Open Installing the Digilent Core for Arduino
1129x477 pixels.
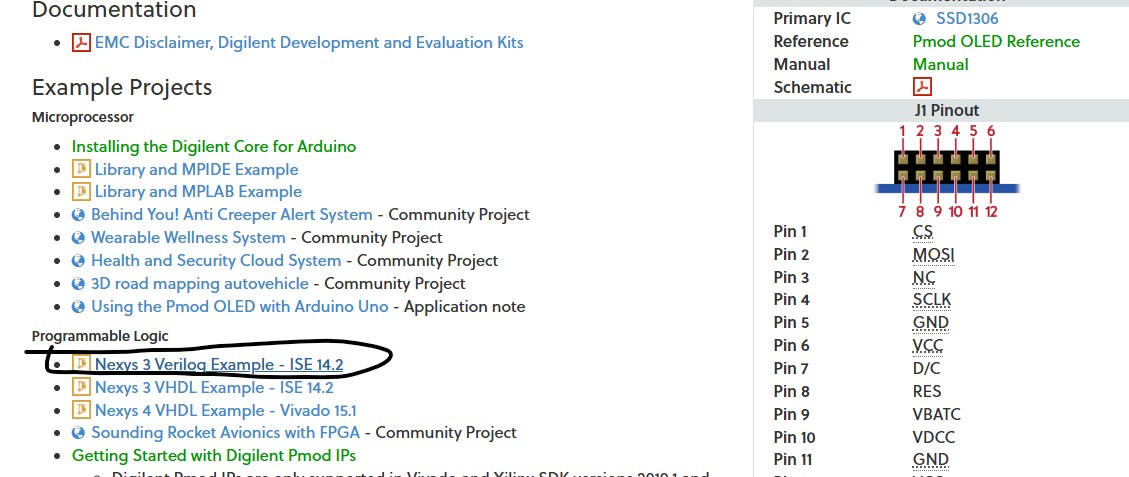(213, 146)
